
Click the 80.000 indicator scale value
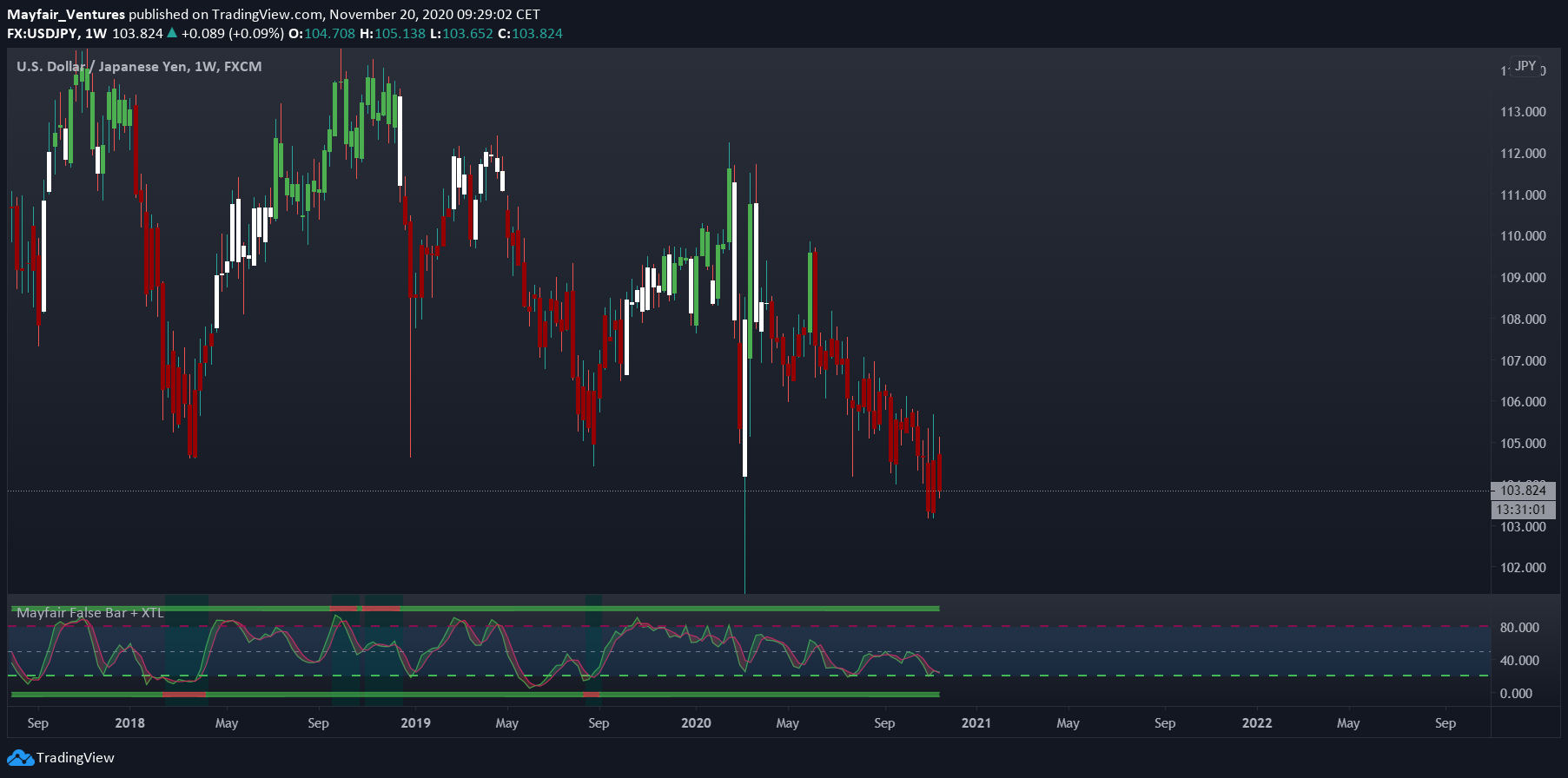click(x=1519, y=628)
